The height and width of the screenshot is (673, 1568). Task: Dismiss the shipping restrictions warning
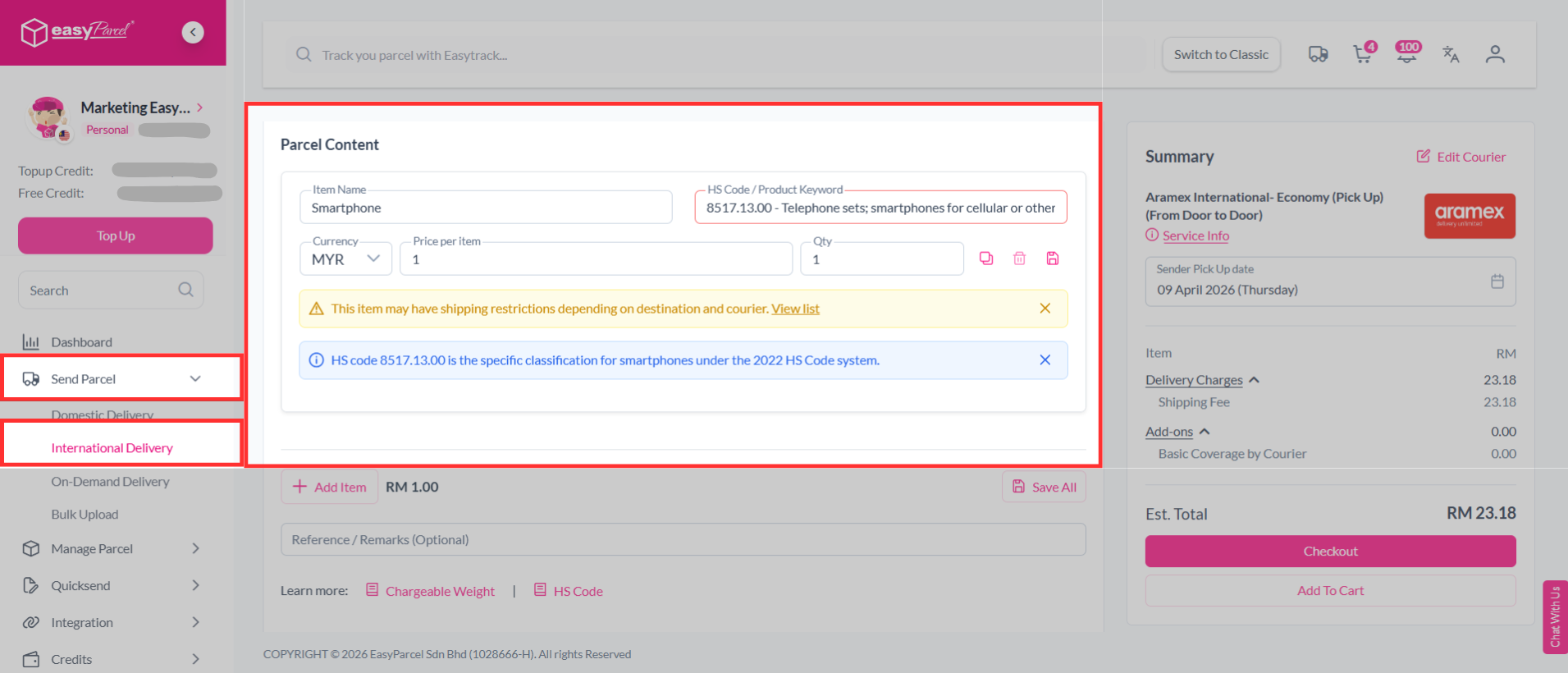click(1045, 309)
